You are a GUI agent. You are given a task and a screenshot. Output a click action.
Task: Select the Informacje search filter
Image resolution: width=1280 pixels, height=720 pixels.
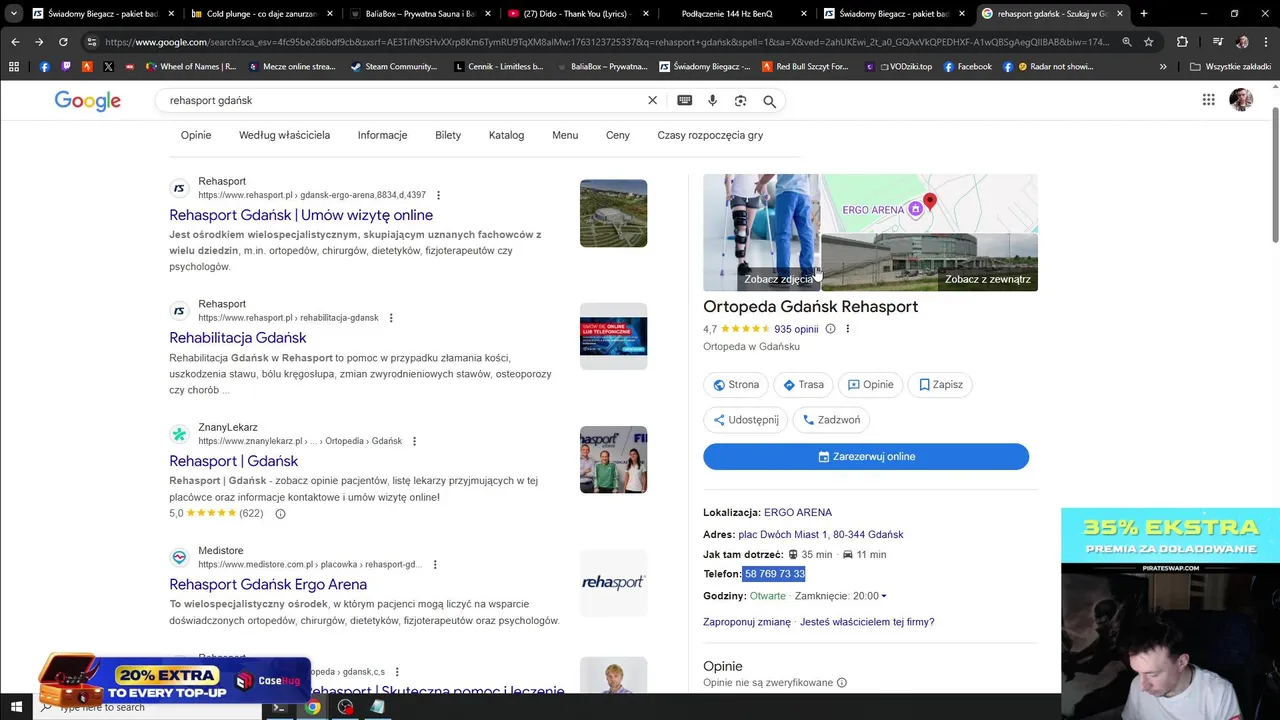pyautogui.click(x=382, y=135)
